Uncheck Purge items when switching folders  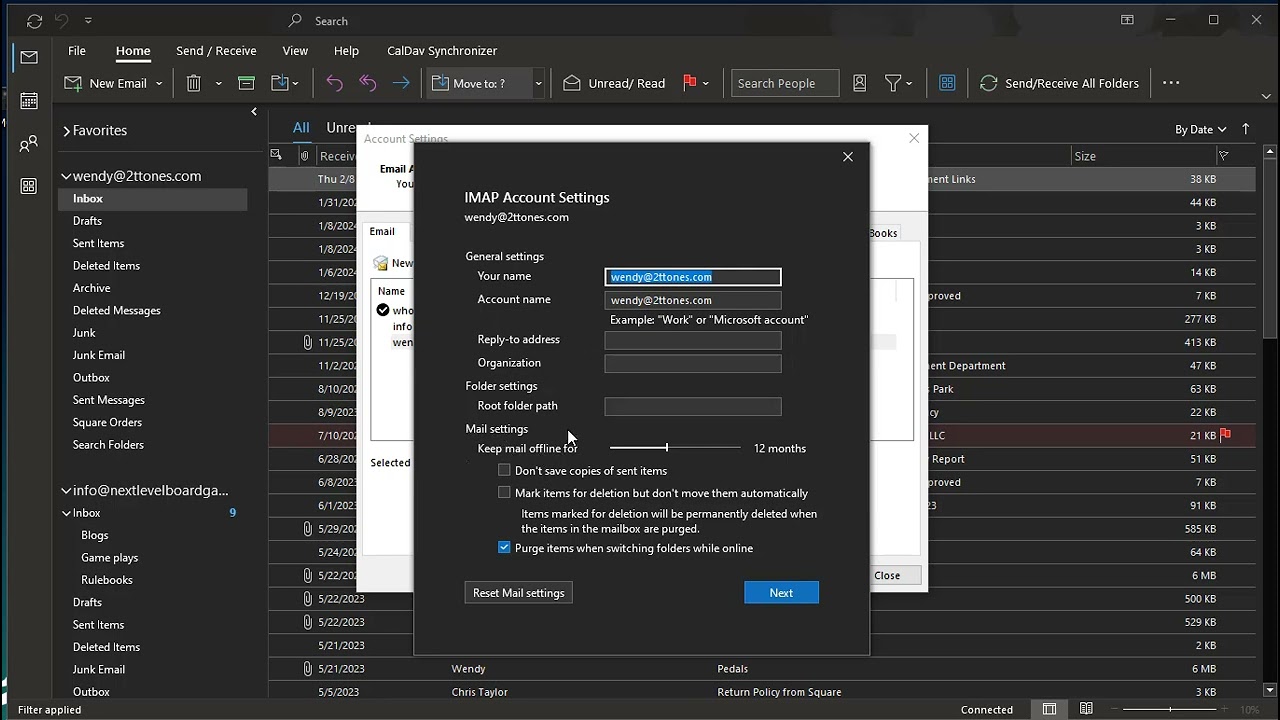(504, 547)
